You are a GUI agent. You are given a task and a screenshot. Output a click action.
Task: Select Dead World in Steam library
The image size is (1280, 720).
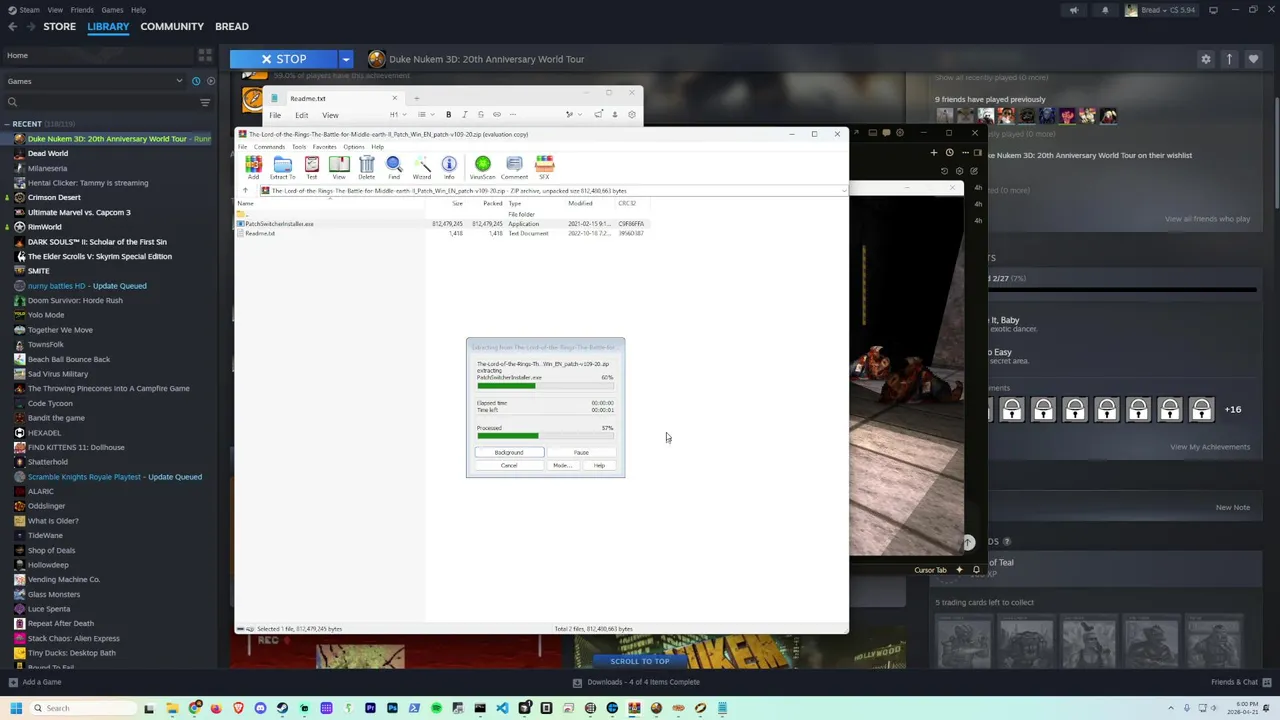point(48,153)
